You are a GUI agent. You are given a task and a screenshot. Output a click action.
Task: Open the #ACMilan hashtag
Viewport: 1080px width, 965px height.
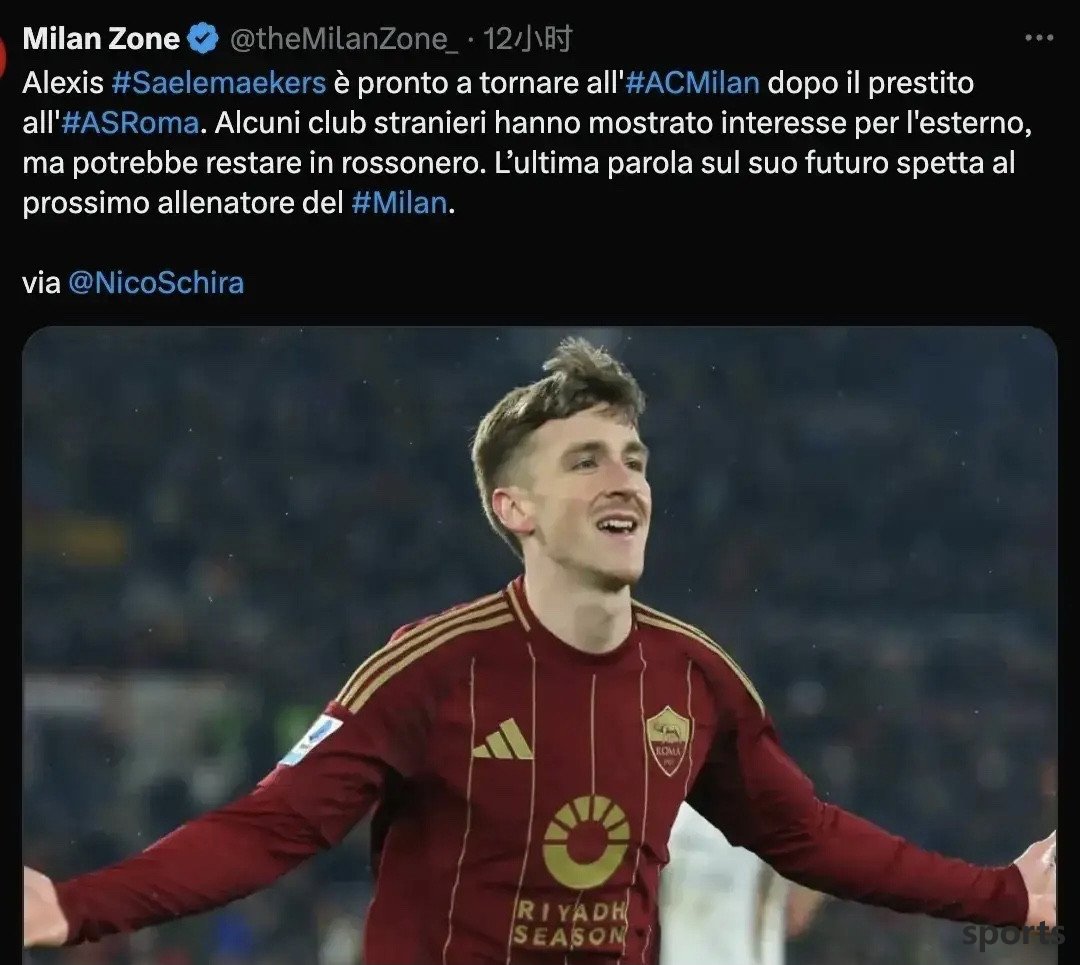tap(692, 83)
